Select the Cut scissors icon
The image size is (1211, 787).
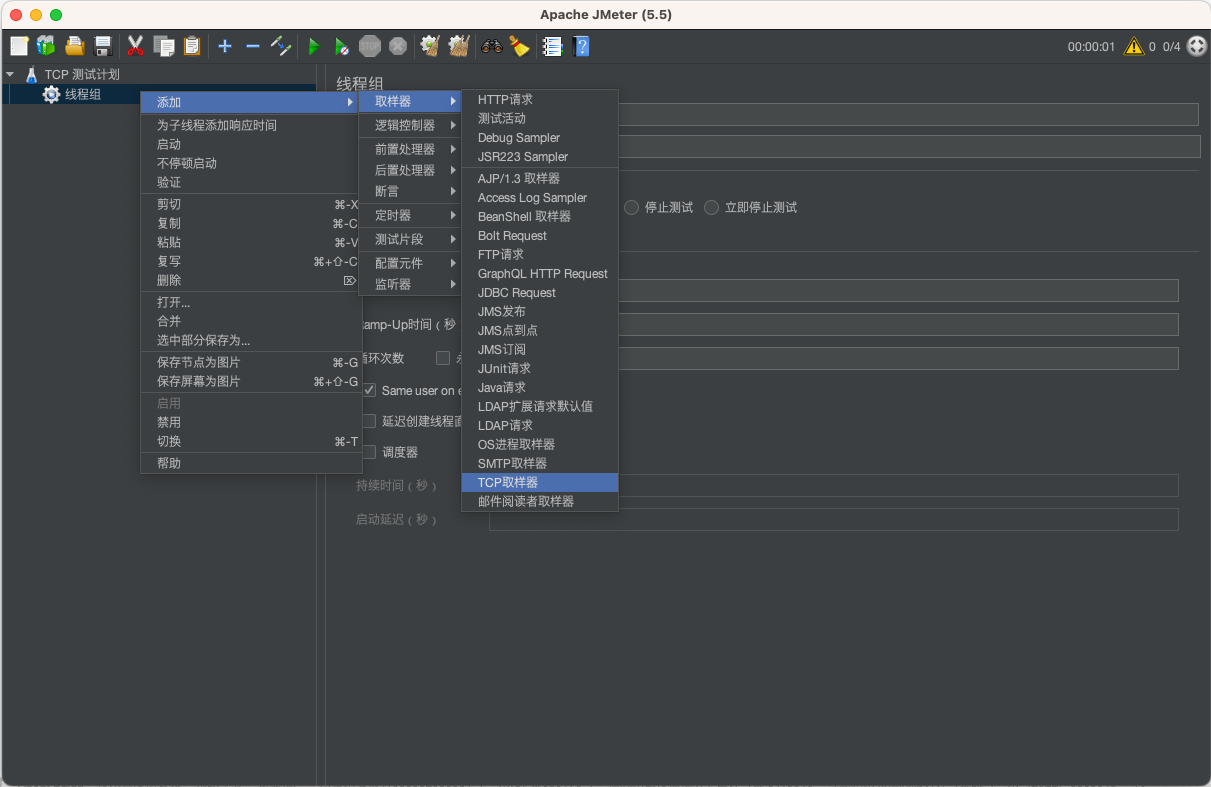pyautogui.click(x=135, y=46)
